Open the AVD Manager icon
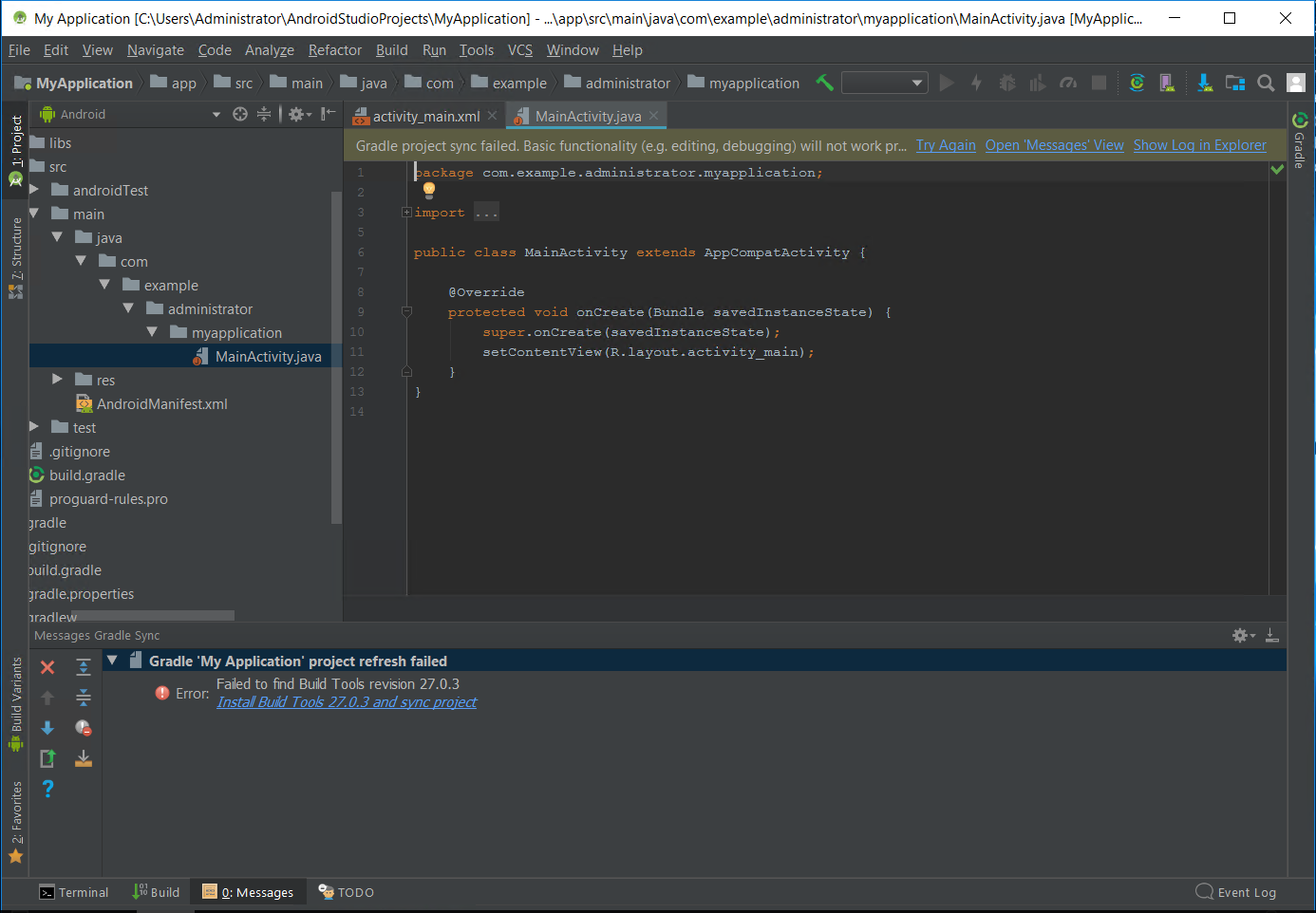Image resolution: width=1316 pixels, height=913 pixels. 1167,83
